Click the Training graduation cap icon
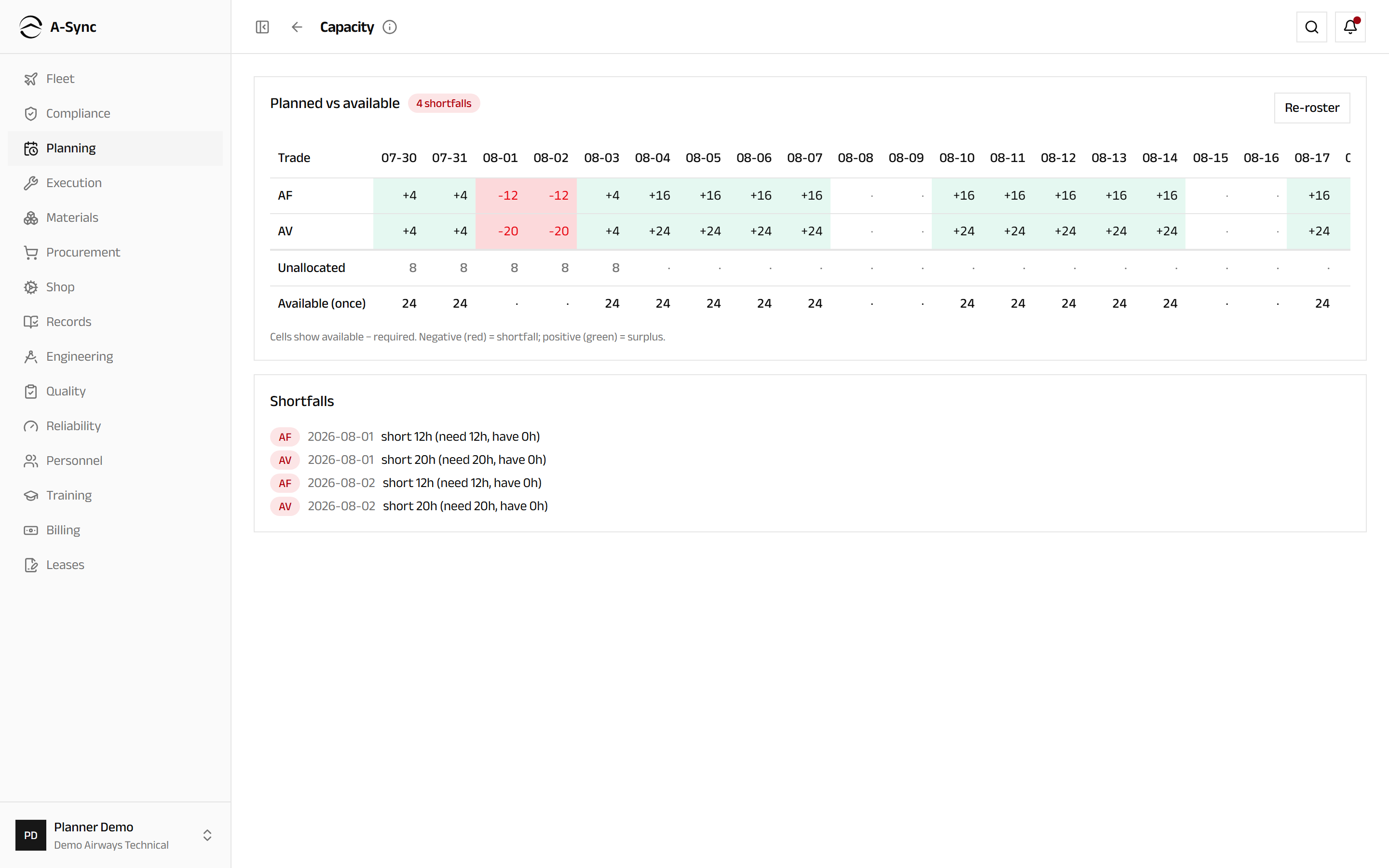 pos(31,495)
